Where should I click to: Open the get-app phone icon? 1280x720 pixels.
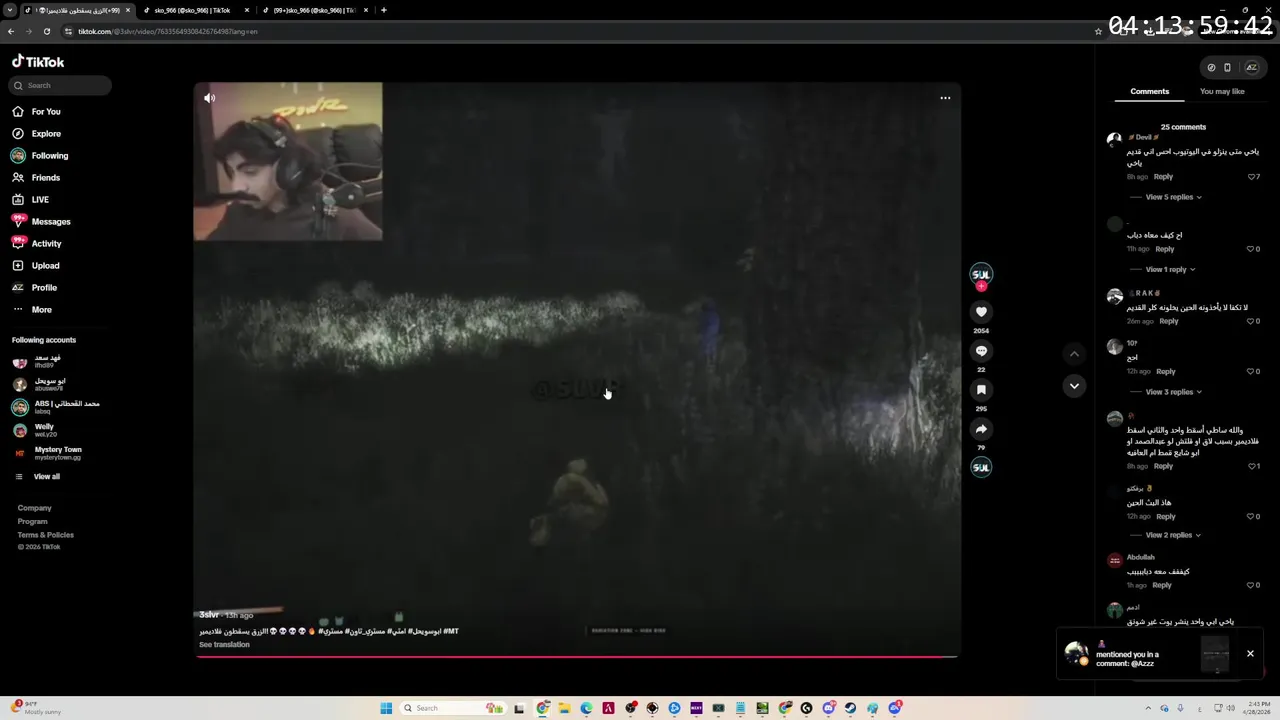click(x=1227, y=68)
